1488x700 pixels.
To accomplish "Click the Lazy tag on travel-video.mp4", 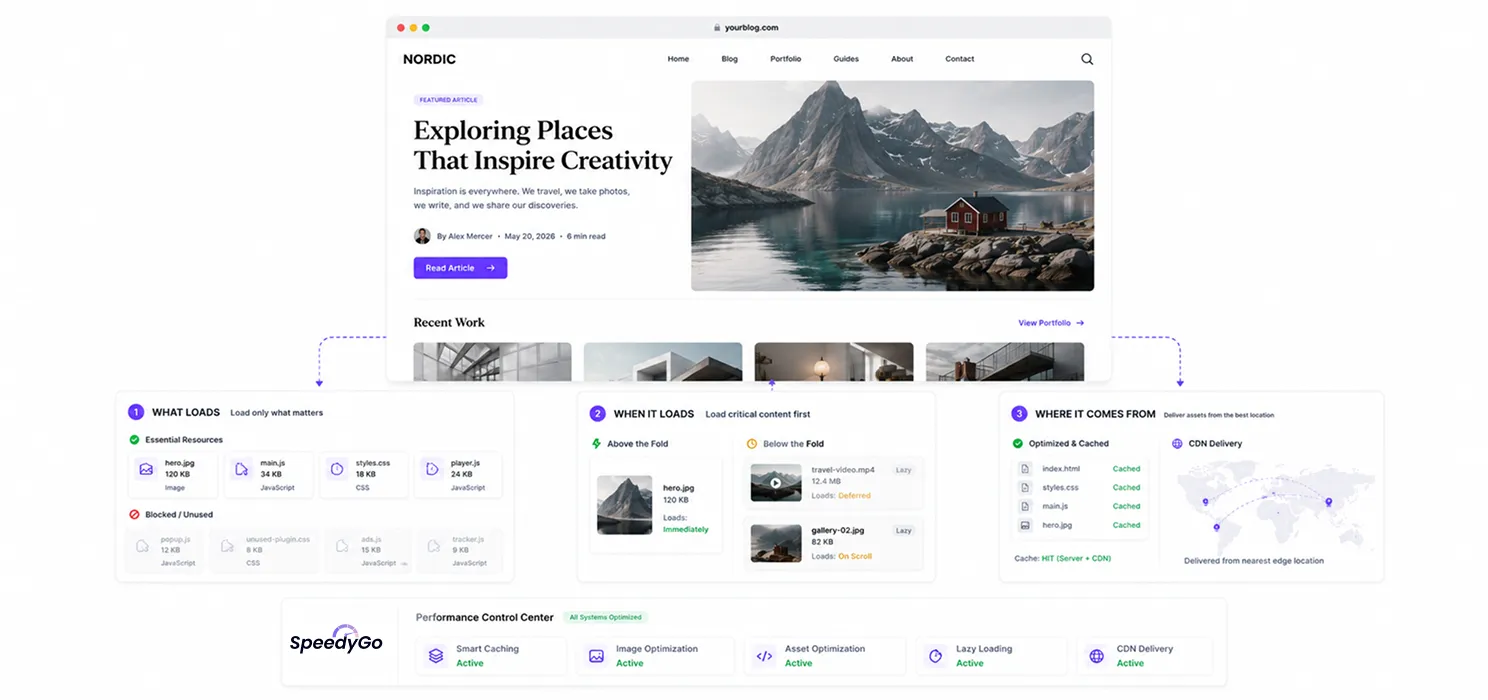I will point(904,469).
